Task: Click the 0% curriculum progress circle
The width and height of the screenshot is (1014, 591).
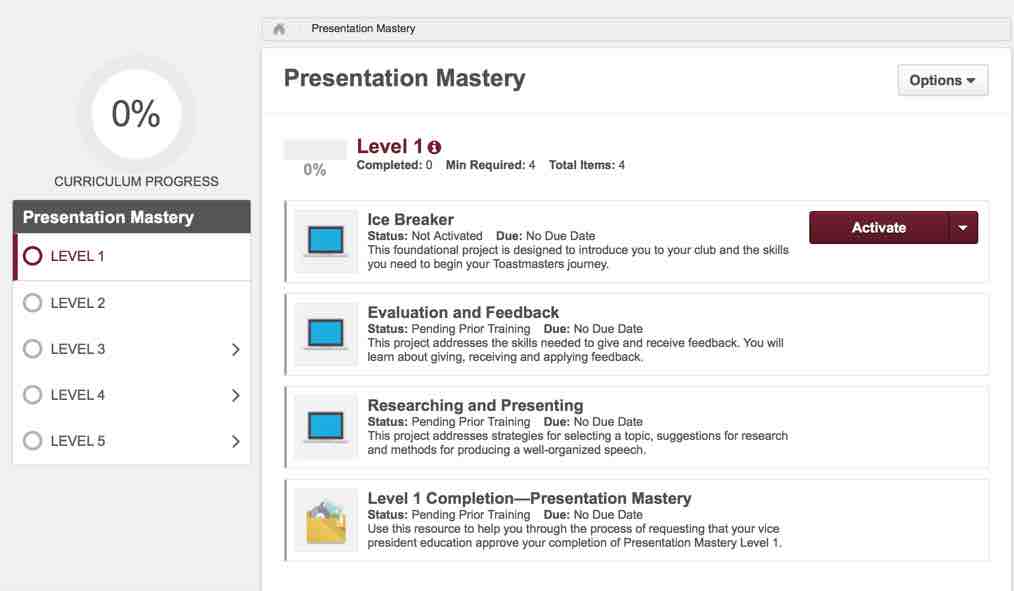Action: coord(136,115)
